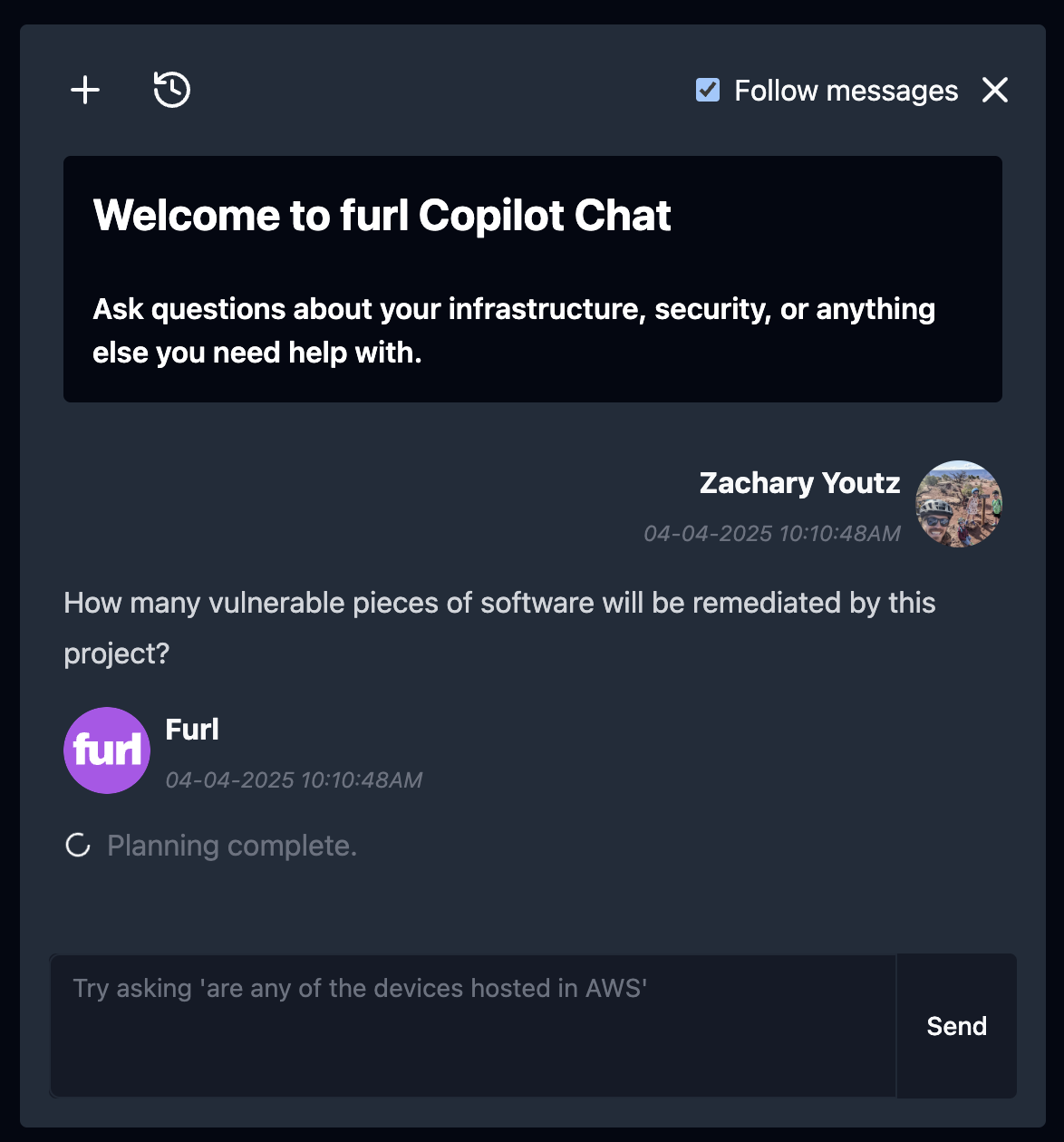The width and height of the screenshot is (1064, 1142).
Task: Click the Furl sender name label
Action: click(192, 729)
